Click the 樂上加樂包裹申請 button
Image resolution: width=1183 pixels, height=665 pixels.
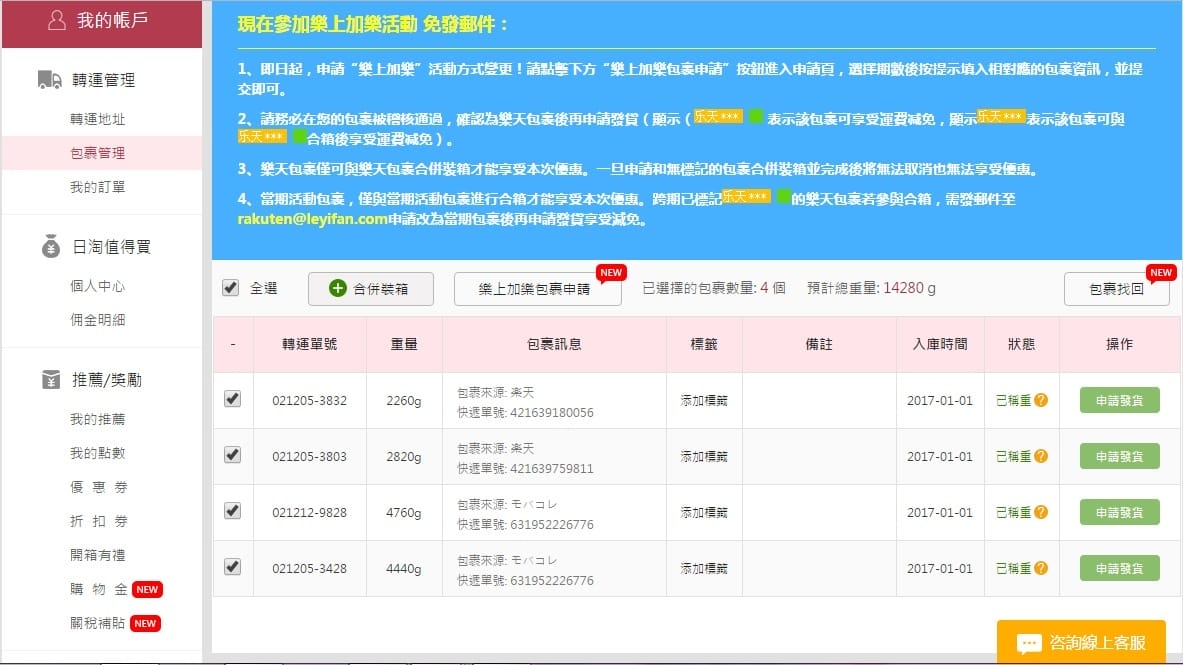pos(535,290)
